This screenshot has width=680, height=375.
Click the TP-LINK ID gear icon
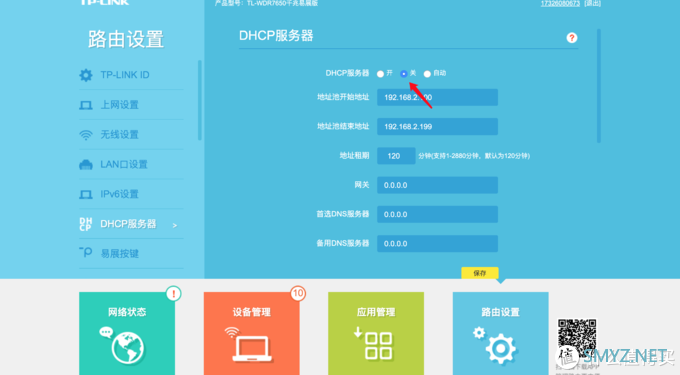[x=86, y=75]
